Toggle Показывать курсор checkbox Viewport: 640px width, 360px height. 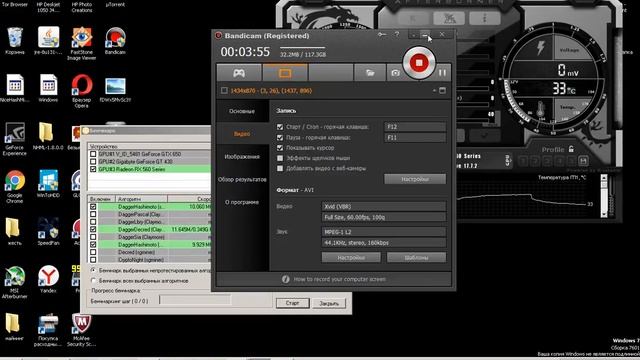(280, 148)
